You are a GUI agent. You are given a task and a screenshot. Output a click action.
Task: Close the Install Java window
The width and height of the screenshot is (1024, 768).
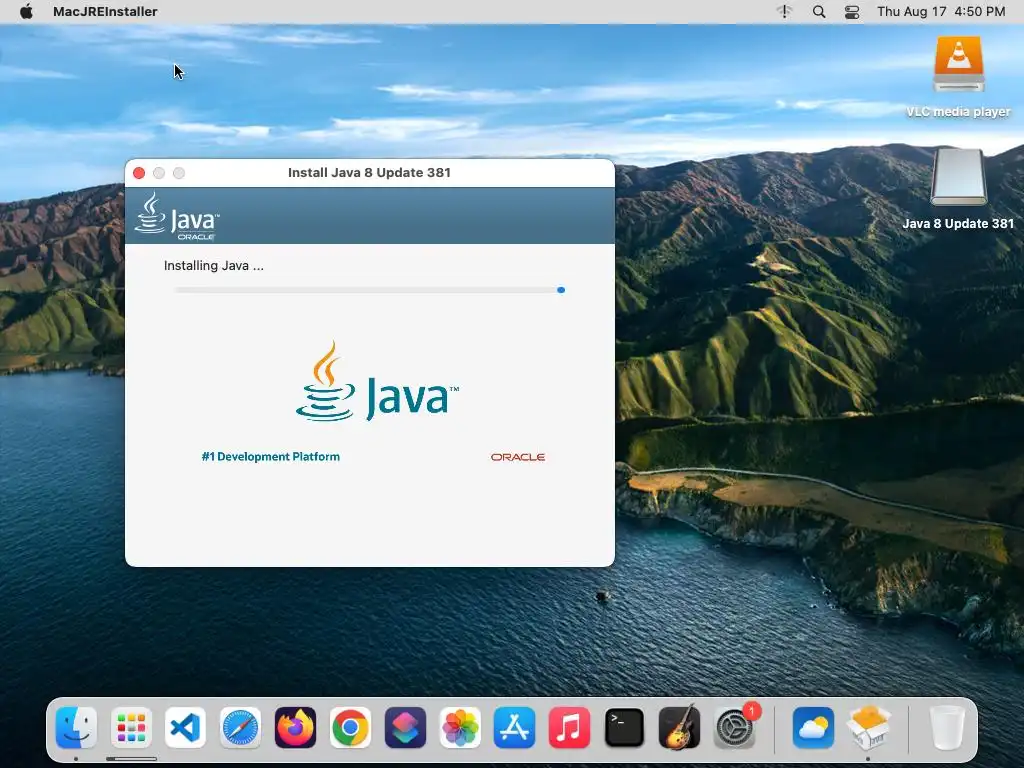point(139,173)
